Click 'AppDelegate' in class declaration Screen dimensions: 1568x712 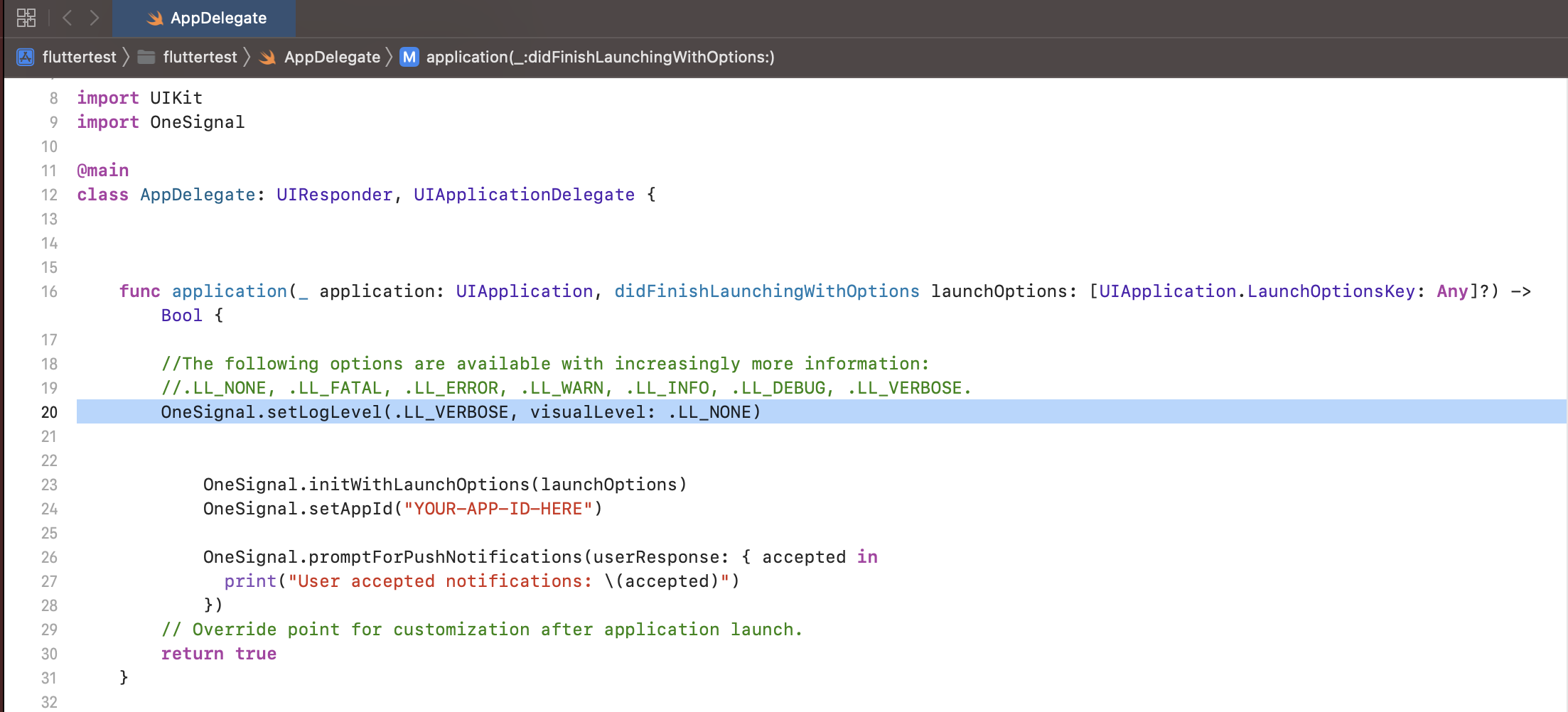198,195
